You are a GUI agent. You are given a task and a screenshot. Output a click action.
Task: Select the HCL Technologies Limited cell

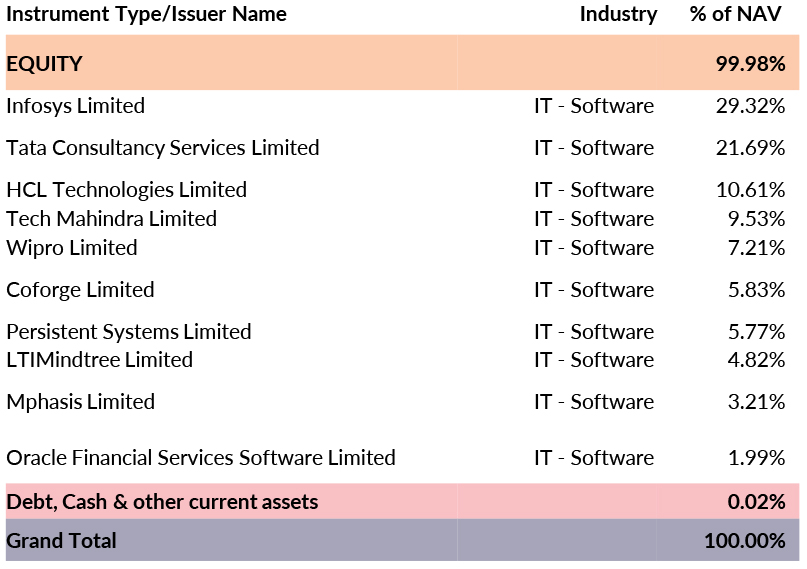point(126,190)
